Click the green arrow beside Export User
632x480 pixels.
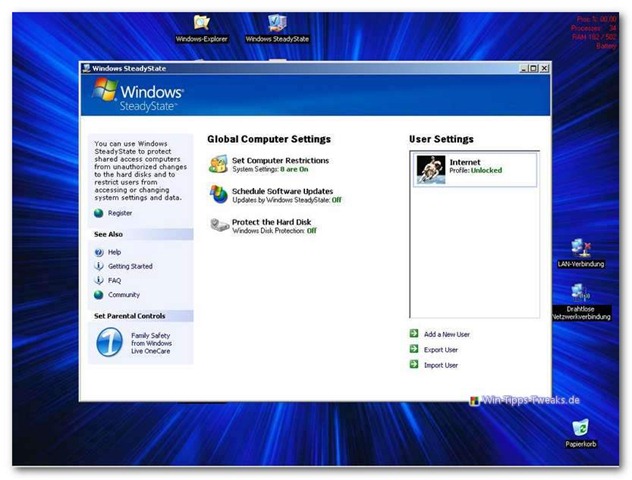(414, 349)
